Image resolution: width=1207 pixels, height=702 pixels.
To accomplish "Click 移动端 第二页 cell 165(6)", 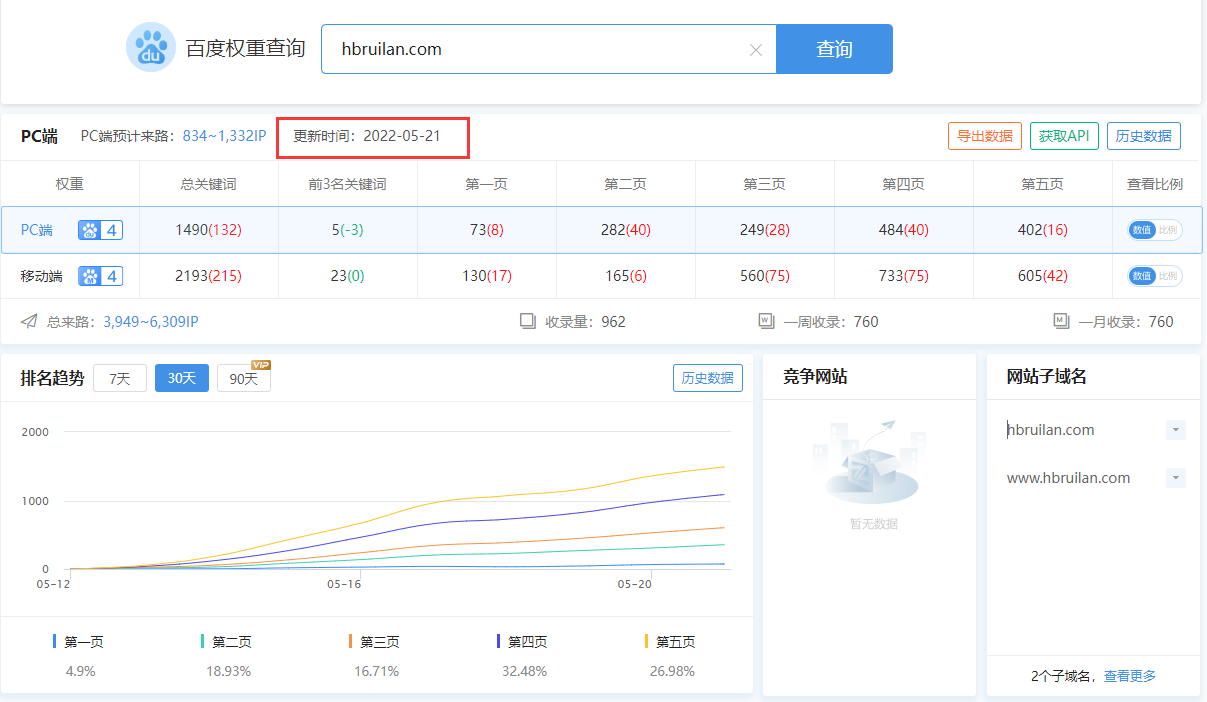I will [x=625, y=276].
